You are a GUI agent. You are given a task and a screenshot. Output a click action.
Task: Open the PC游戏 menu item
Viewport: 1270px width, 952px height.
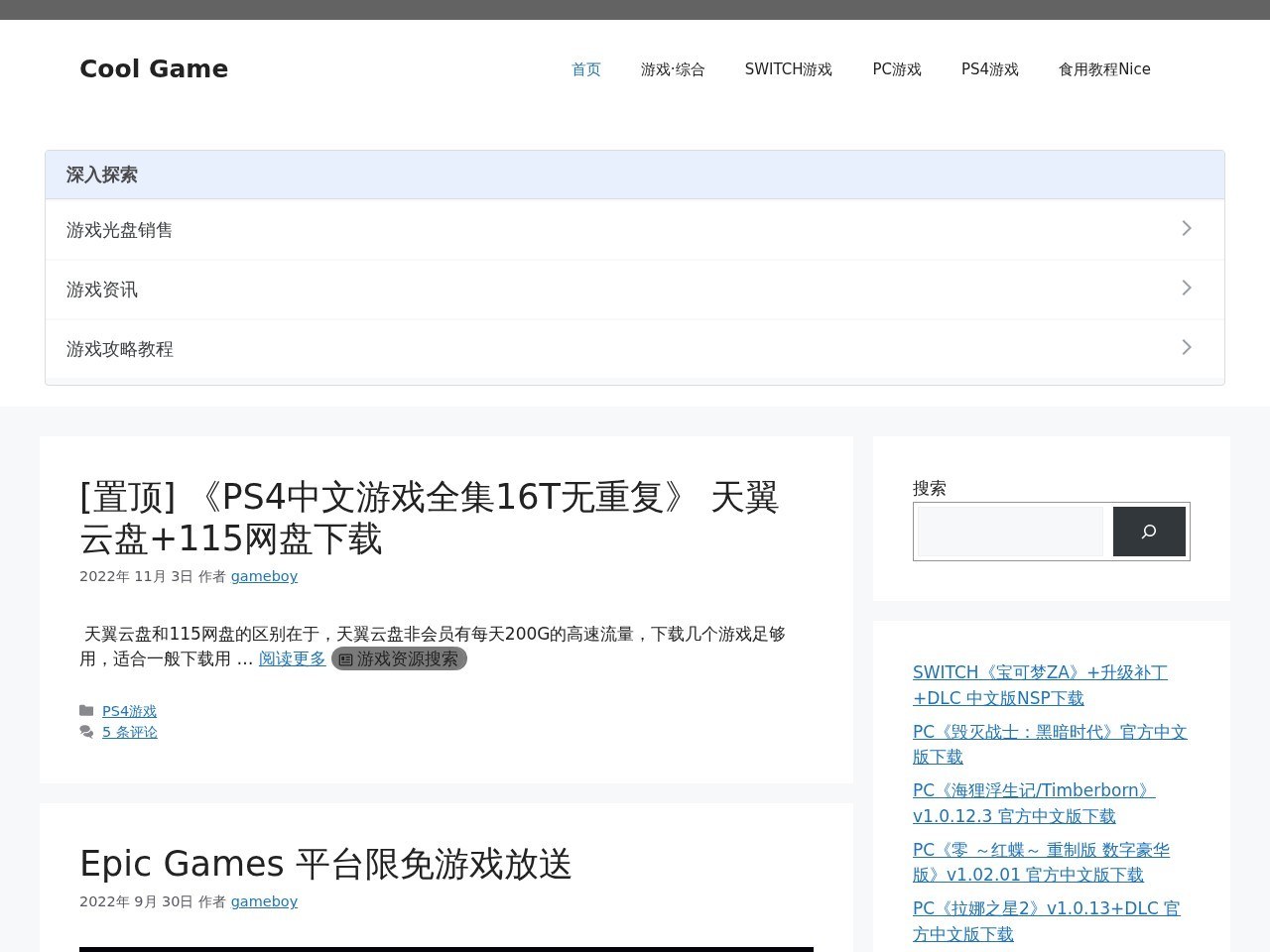897,69
